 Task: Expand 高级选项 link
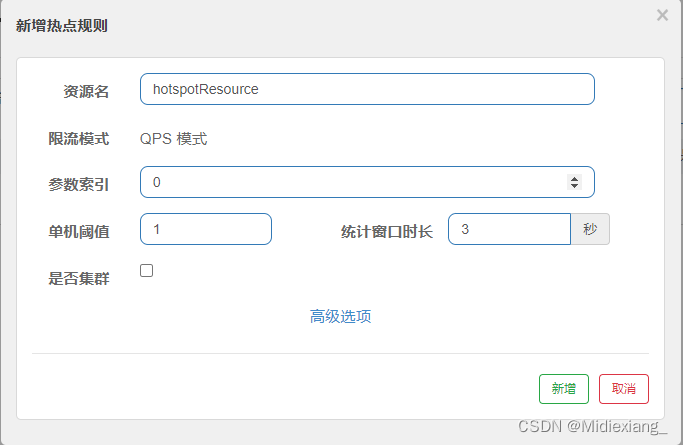point(340,316)
